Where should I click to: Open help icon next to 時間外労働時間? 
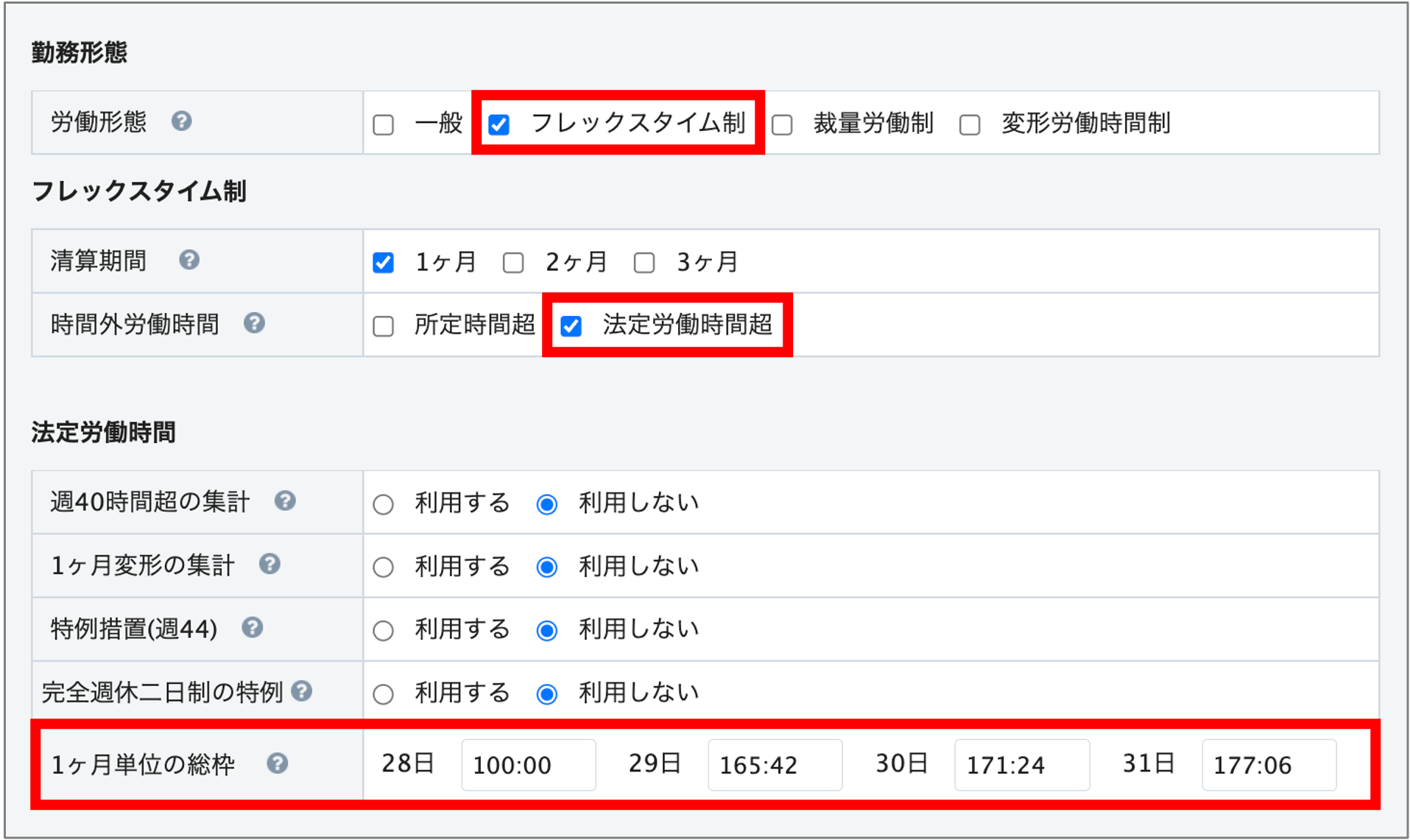point(254,323)
